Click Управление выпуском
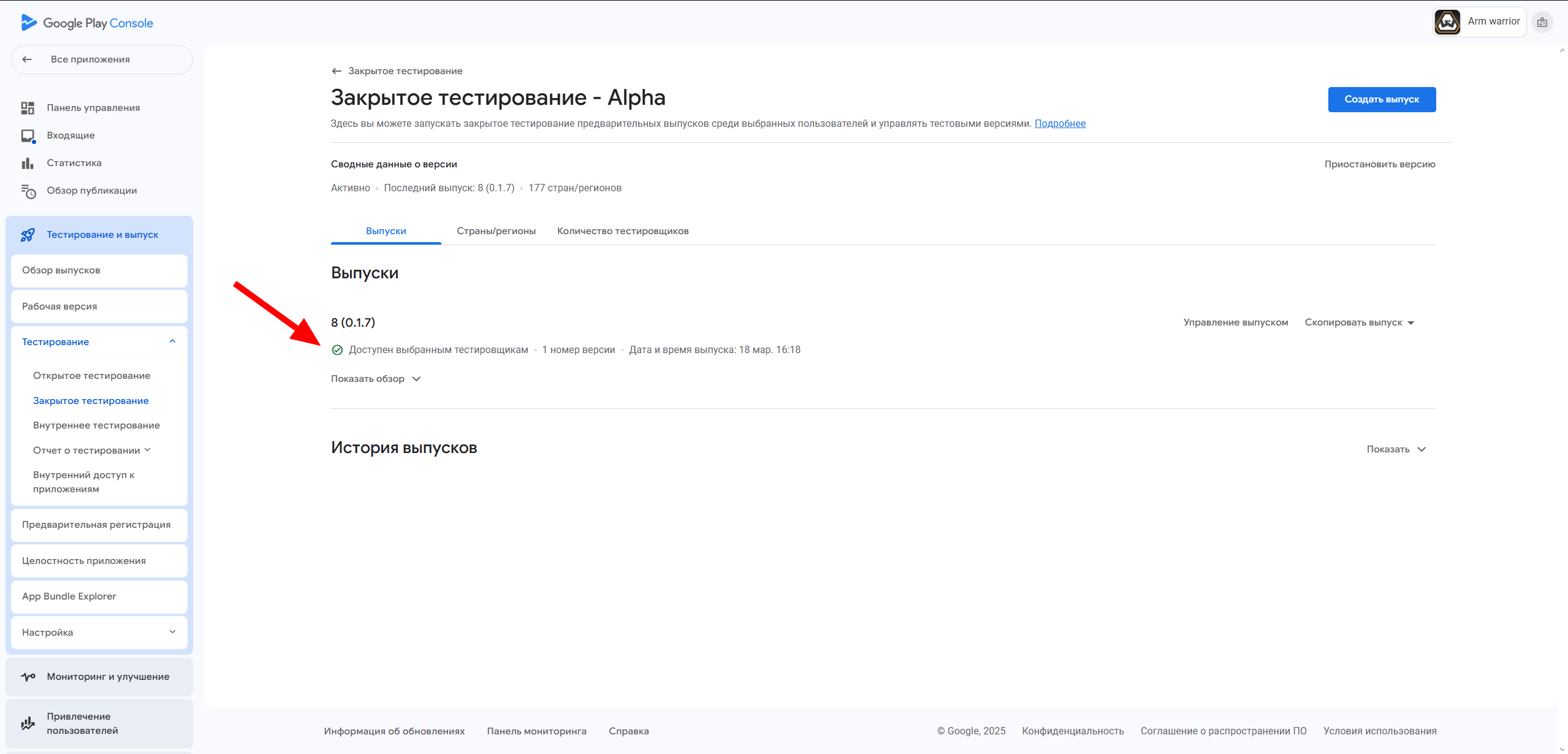1568x754 pixels. click(1236, 322)
